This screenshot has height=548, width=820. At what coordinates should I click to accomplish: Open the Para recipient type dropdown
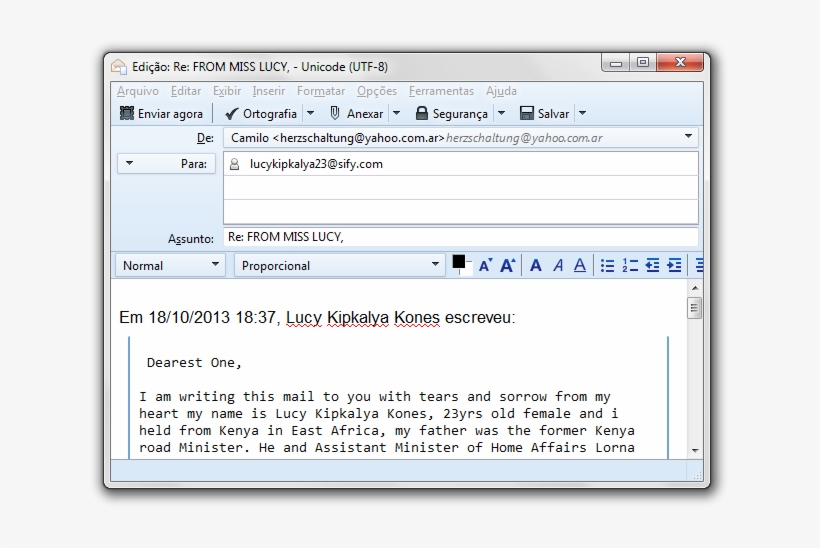pos(166,164)
